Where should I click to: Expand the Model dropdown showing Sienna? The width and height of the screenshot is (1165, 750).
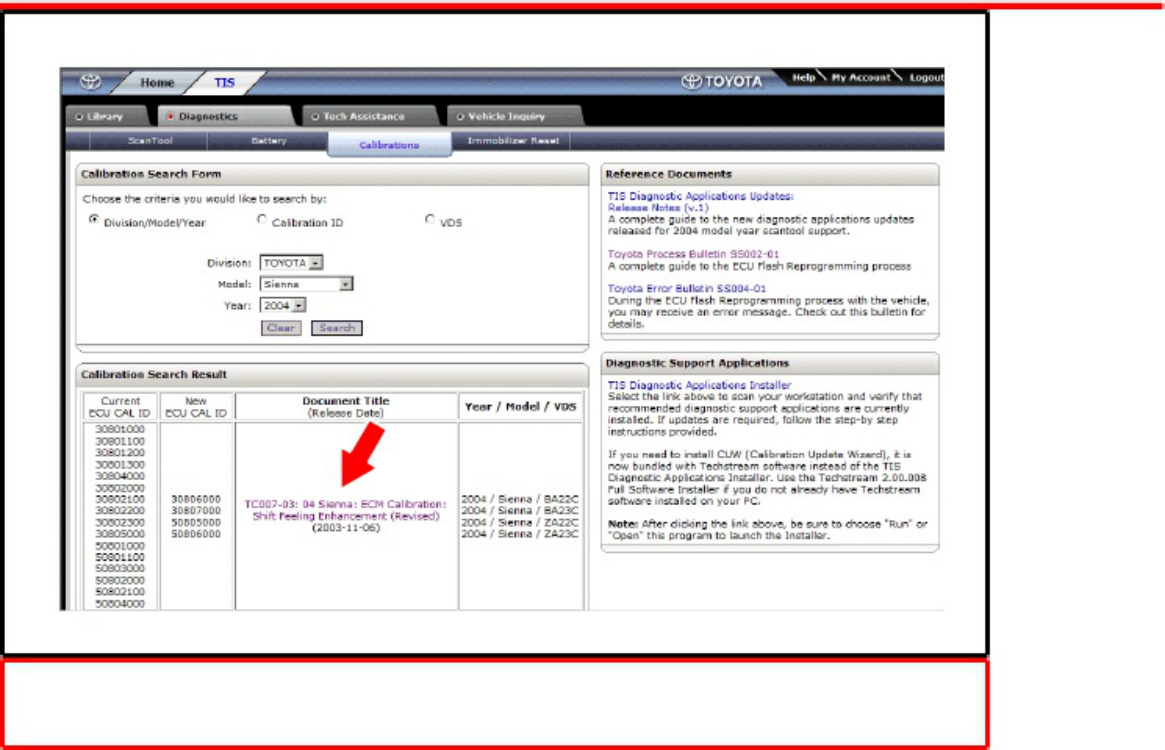point(306,284)
